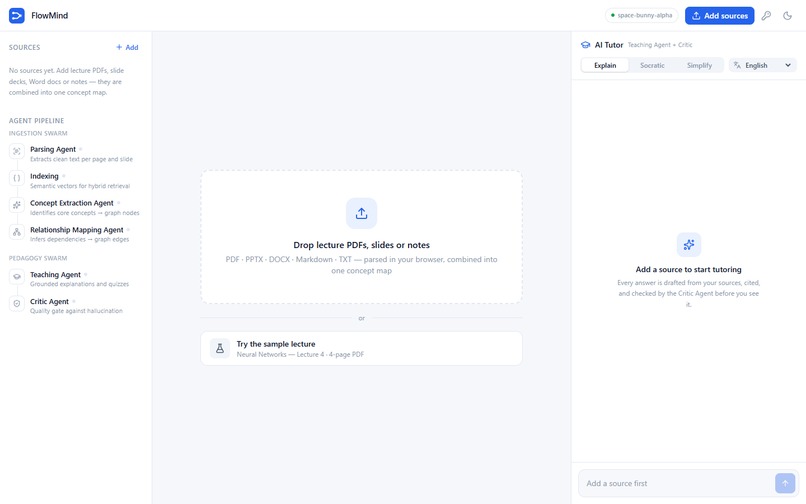Viewport: 806px width, 504px height.
Task: Switch to the Simplify mode tab
Action: pos(700,65)
